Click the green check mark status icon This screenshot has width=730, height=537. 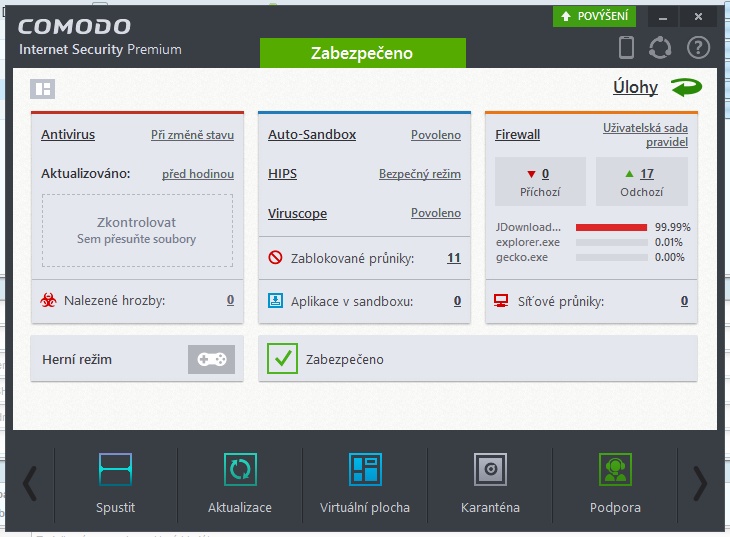(x=283, y=359)
